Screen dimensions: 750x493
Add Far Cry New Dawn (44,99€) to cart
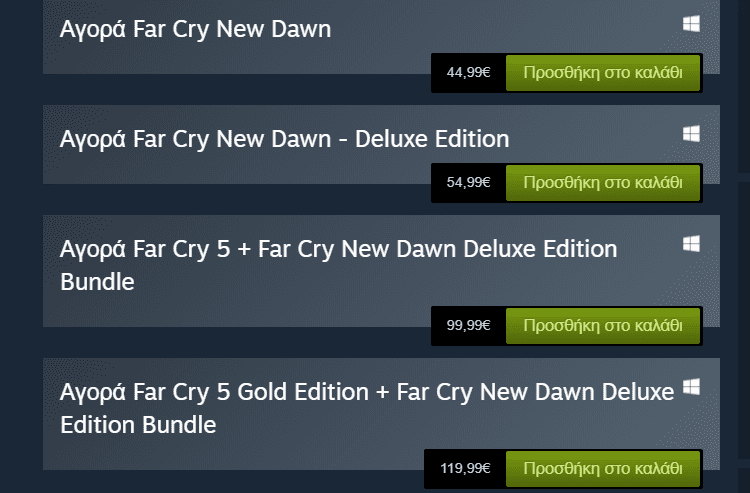(x=603, y=73)
